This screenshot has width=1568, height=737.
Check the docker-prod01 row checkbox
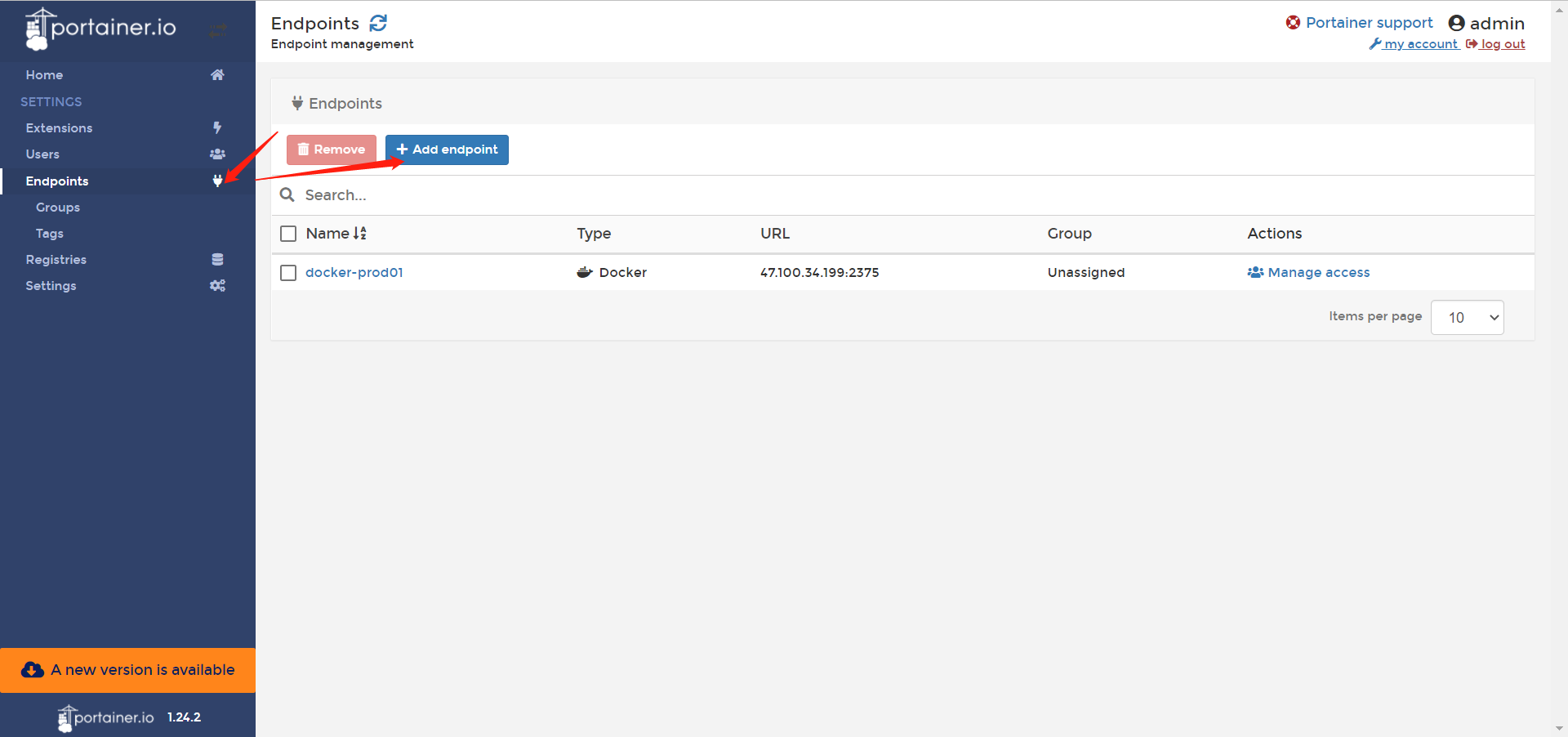coord(288,273)
